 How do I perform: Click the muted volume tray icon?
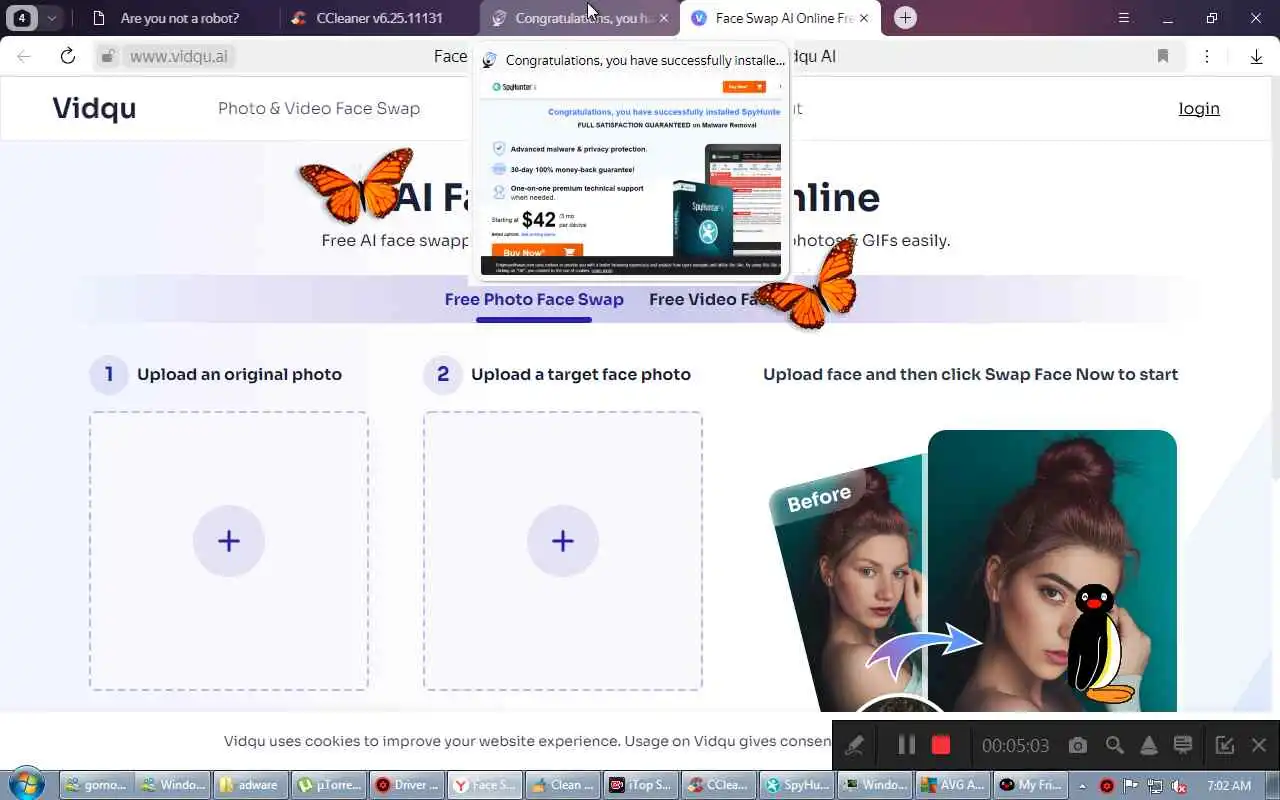[x=1179, y=786]
